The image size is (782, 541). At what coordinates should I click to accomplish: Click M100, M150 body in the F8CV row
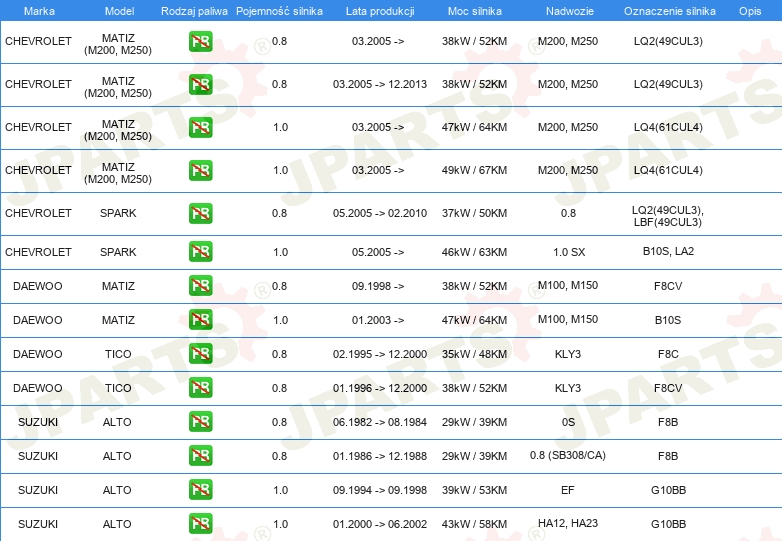tap(568, 285)
